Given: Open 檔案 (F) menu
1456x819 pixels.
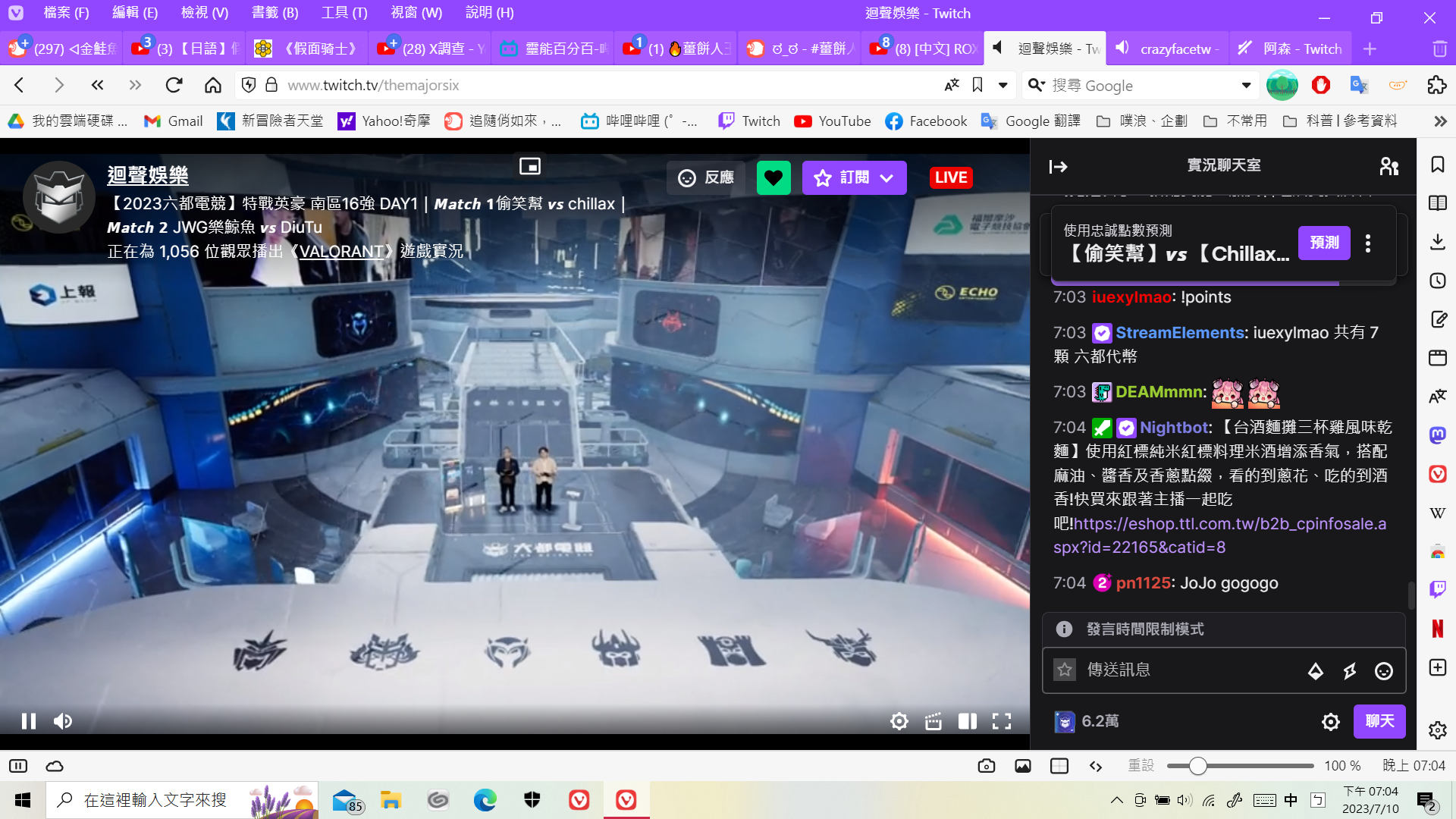Looking at the screenshot, I should [66, 13].
